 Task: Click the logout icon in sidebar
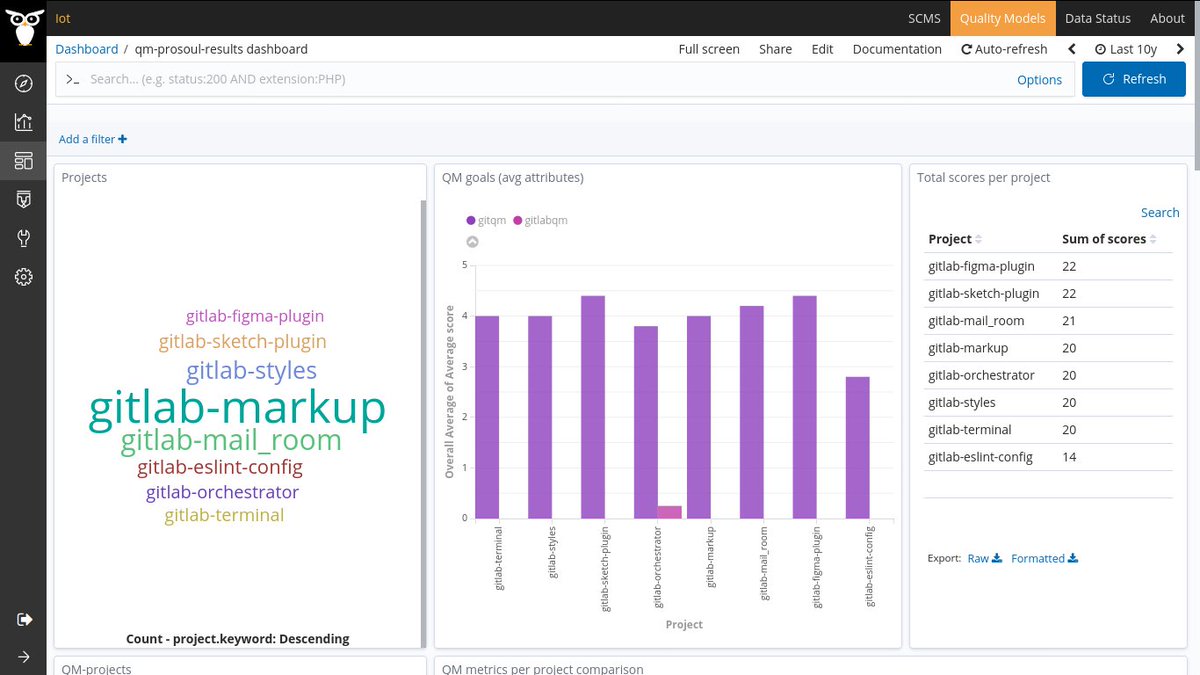[24, 619]
